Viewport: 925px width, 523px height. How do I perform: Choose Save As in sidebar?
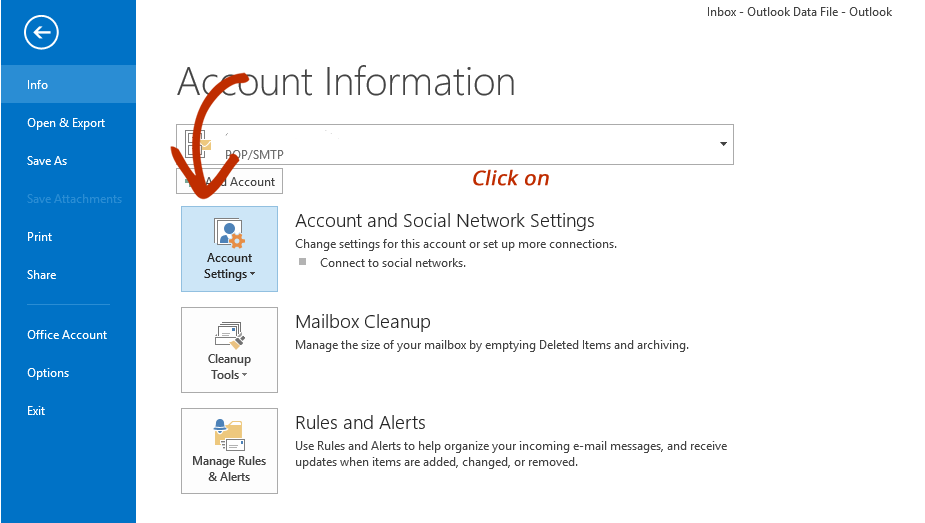(68, 160)
